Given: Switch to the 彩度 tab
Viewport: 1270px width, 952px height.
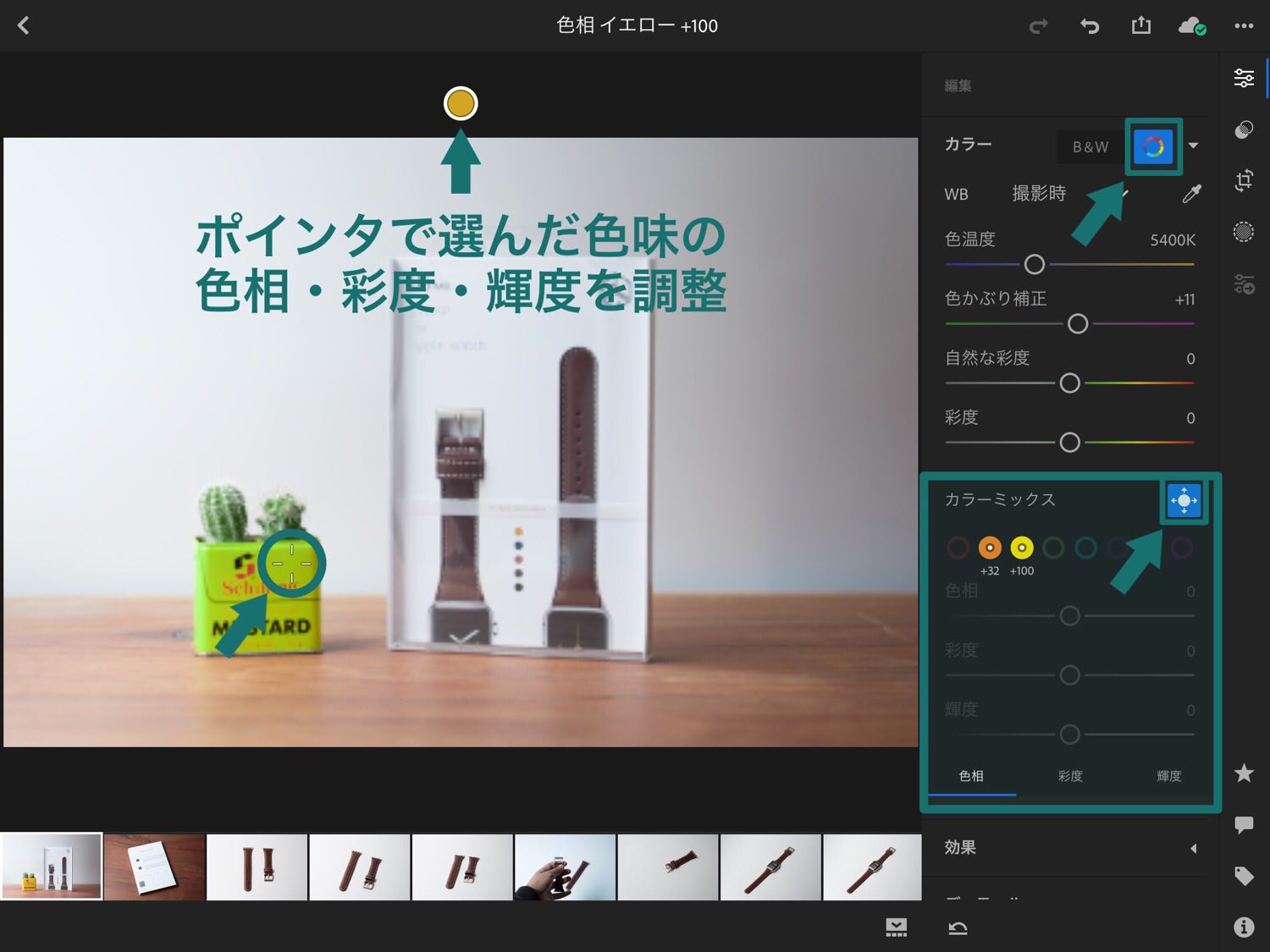Looking at the screenshot, I should 1070,776.
